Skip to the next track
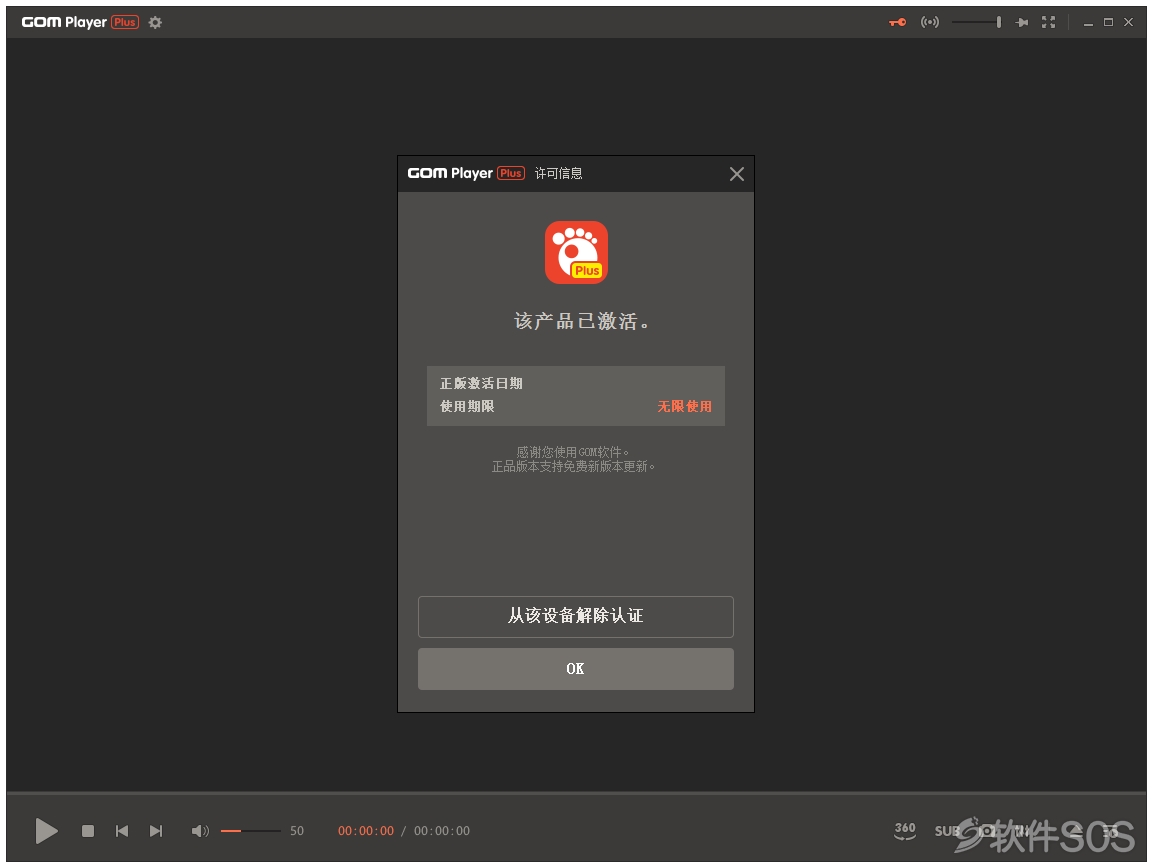Screen dimensions: 1152x867 pos(156,831)
